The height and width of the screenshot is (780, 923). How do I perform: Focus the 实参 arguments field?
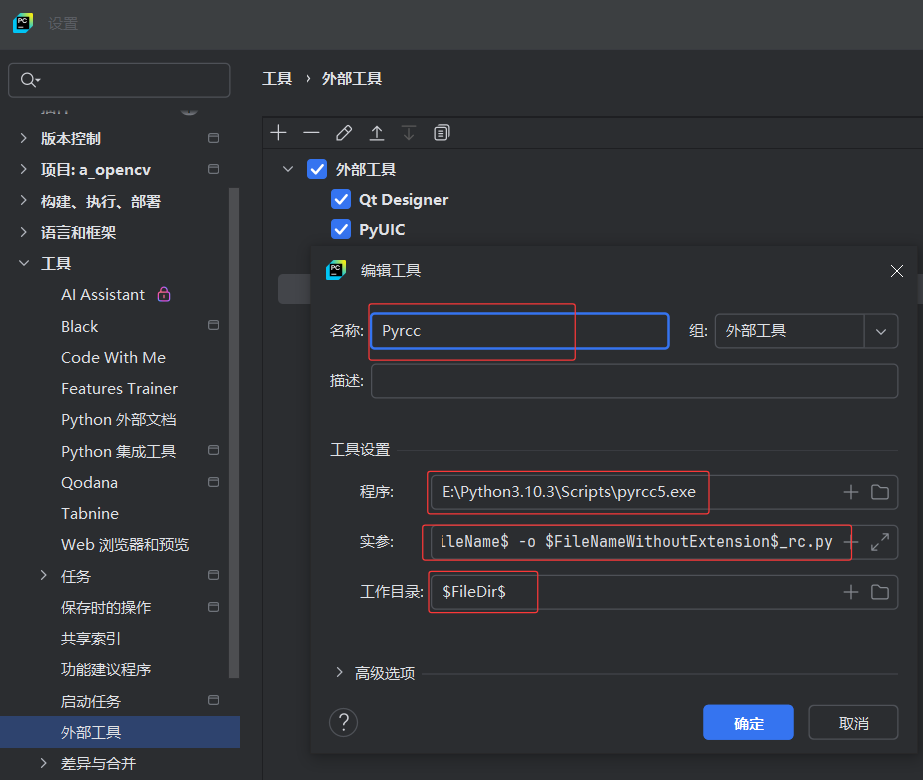(637, 542)
